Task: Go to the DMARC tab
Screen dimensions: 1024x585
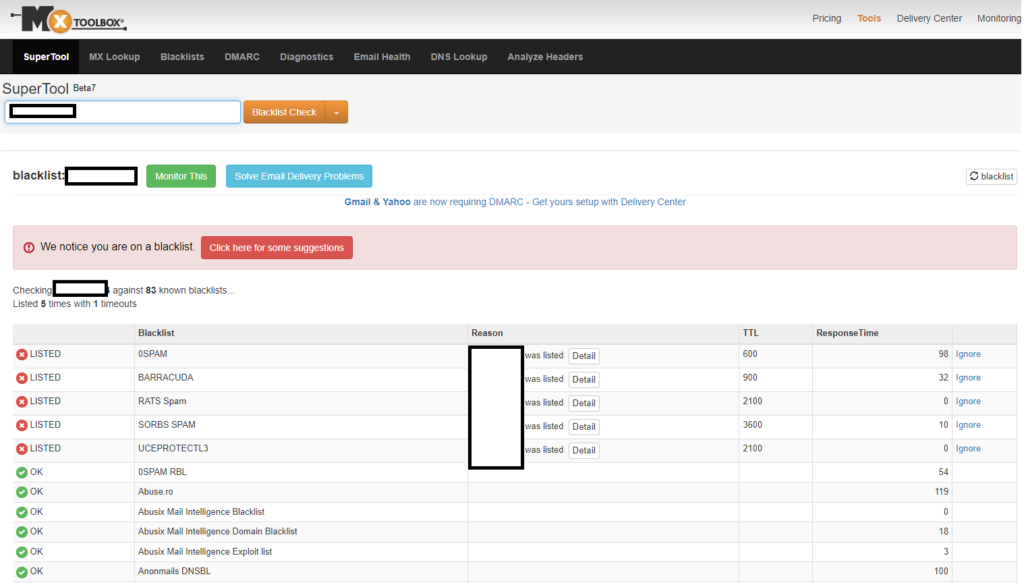Action: pos(242,57)
